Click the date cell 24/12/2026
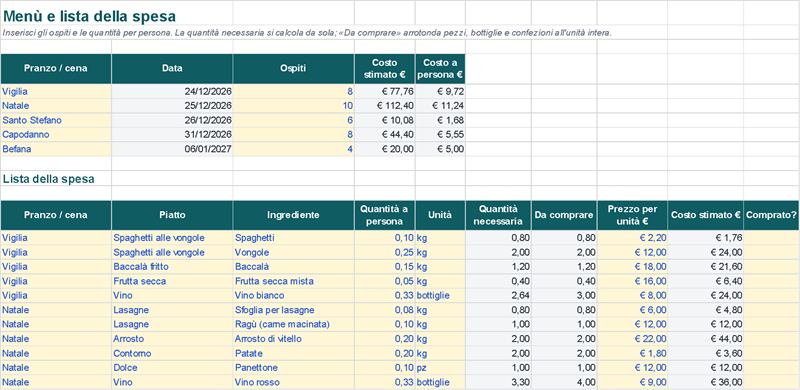 pyautogui.click(x=172, y=92)
